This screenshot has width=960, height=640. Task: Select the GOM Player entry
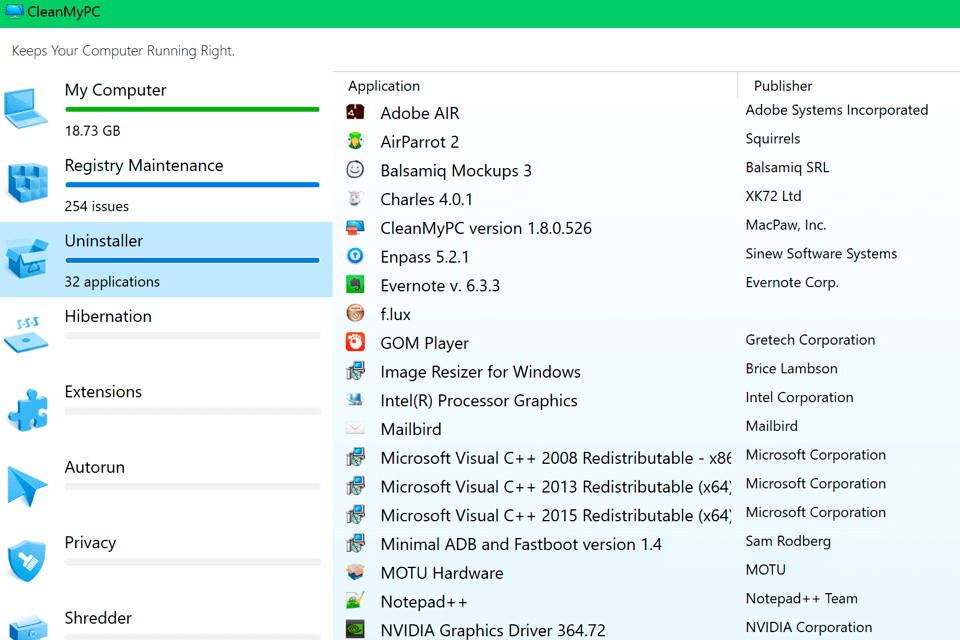pos(424,344)
